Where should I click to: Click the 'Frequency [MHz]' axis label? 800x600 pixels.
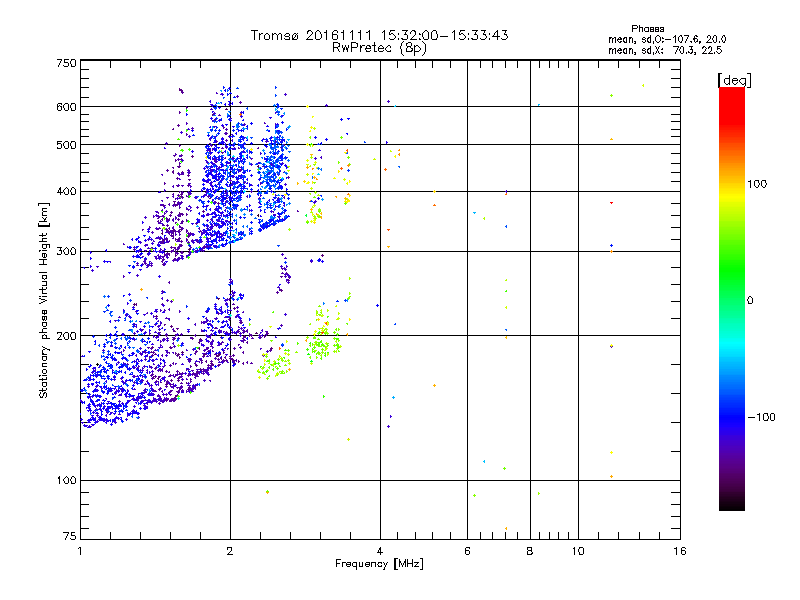point(379,564)
